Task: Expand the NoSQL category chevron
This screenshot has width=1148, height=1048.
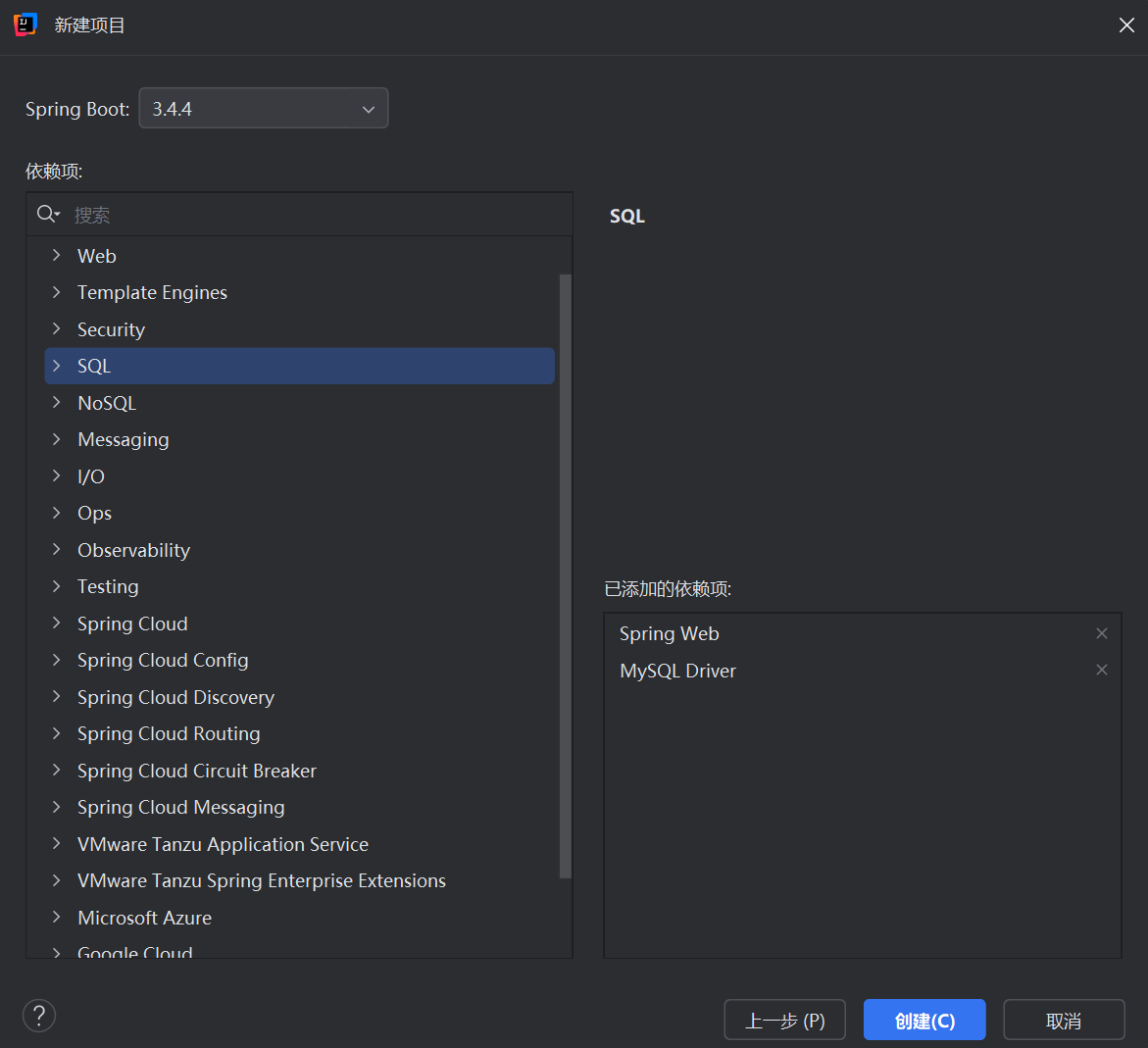Action: (57, 402)
